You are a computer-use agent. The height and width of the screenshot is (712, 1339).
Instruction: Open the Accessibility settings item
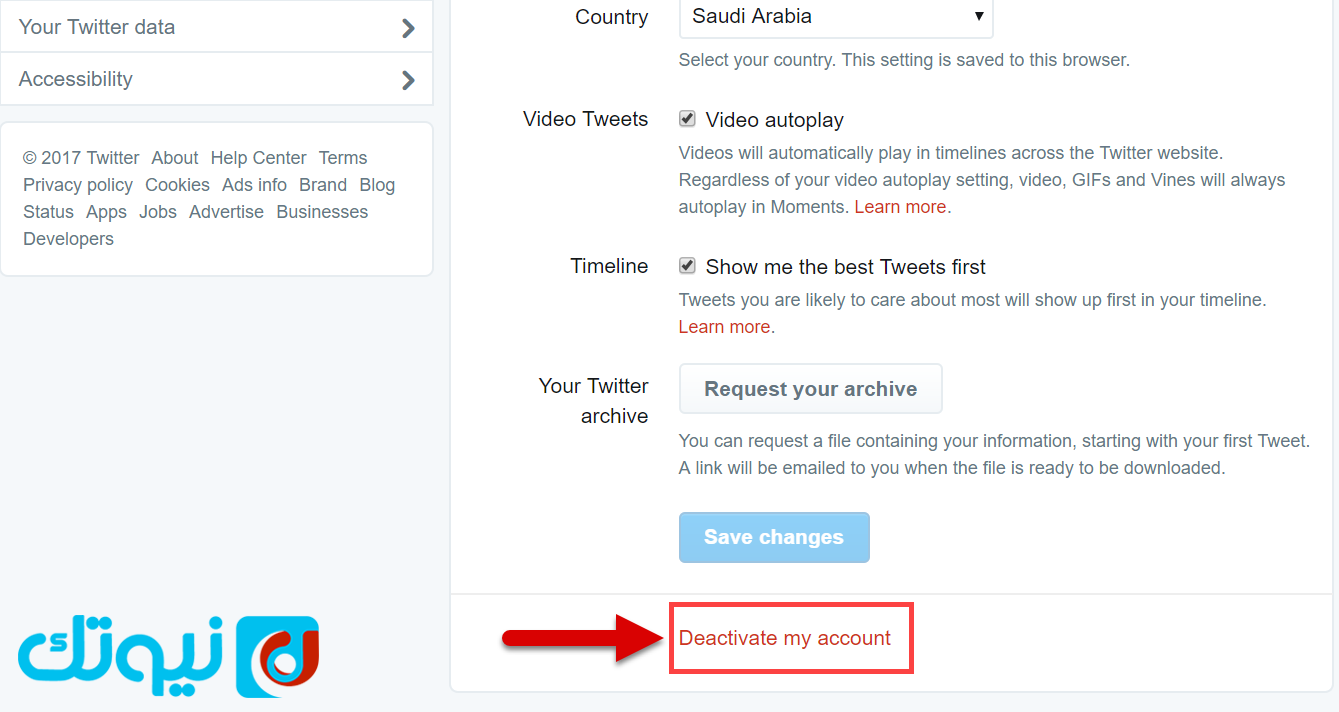point(216,79)
